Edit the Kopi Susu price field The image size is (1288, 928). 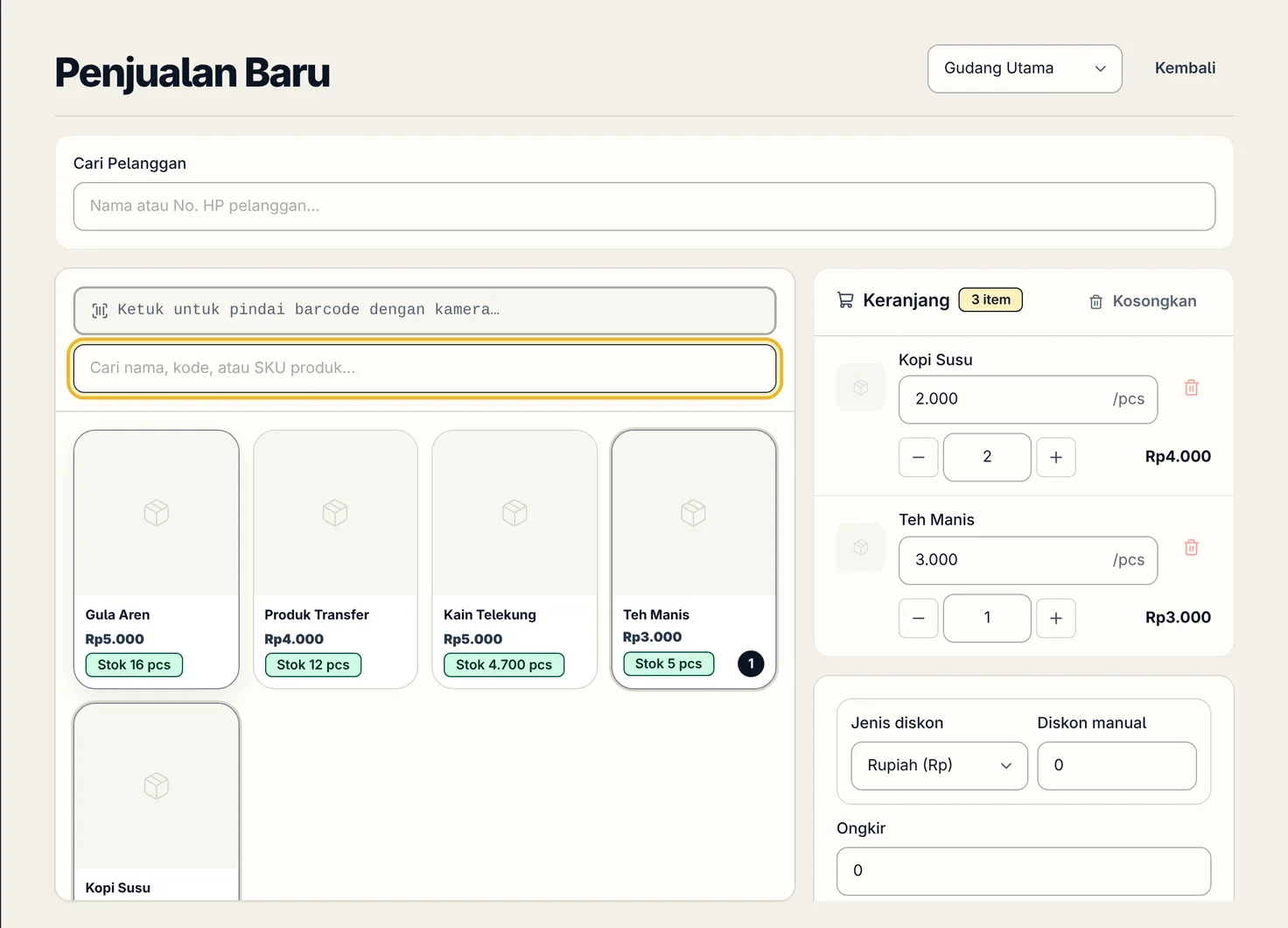1028,399
